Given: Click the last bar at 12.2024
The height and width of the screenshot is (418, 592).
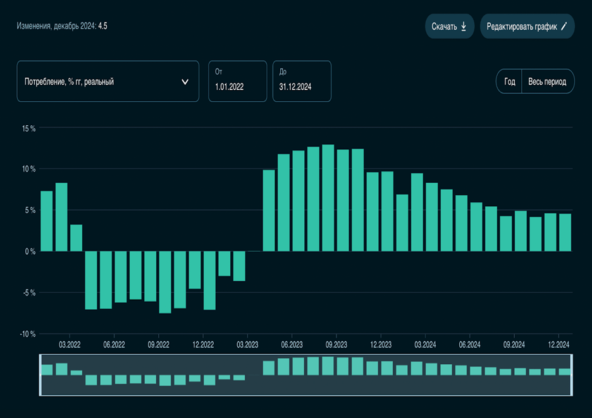Looking at the screenshot, I should coord(565,232).
